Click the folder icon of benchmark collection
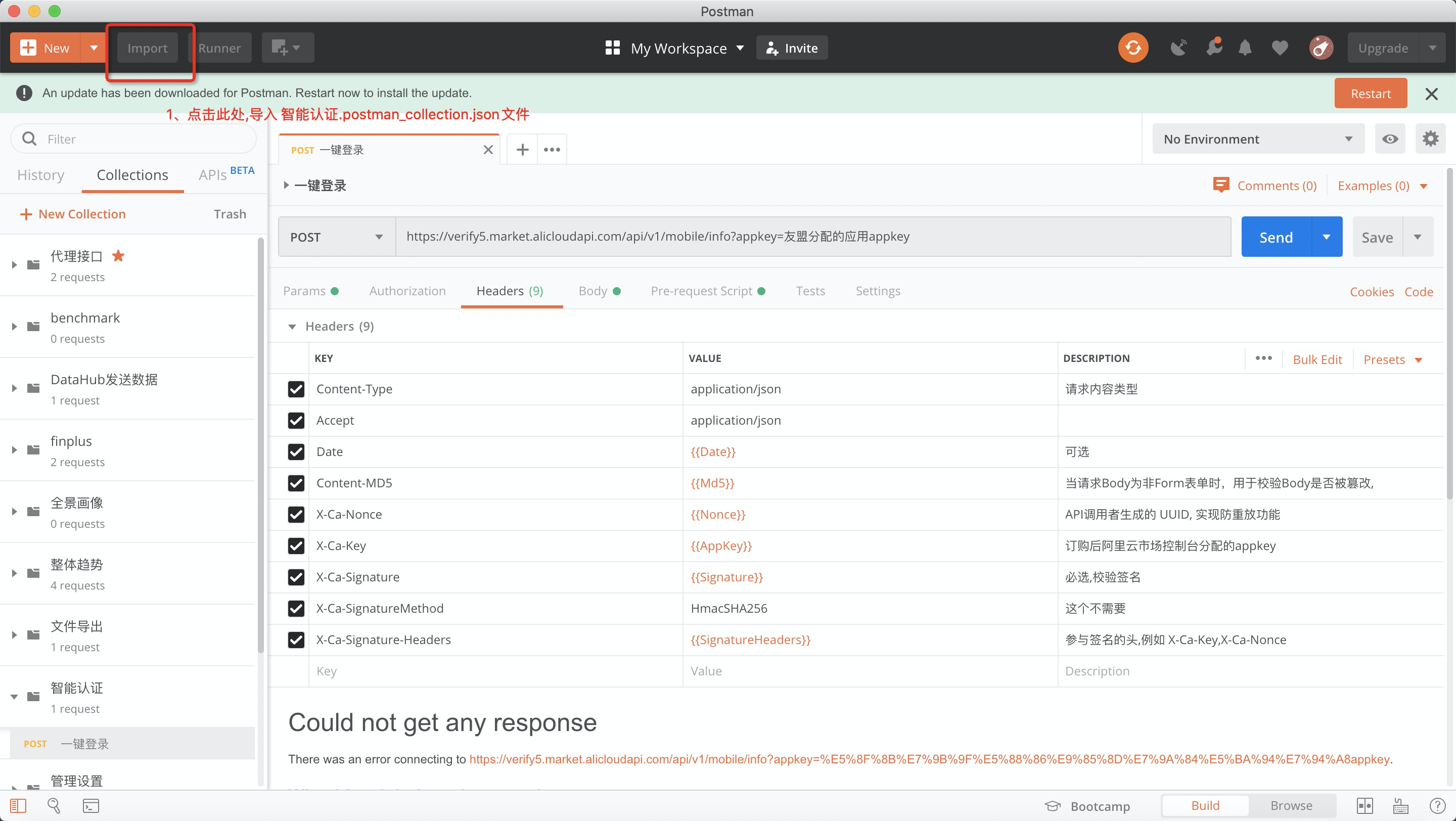 [34, 327]
